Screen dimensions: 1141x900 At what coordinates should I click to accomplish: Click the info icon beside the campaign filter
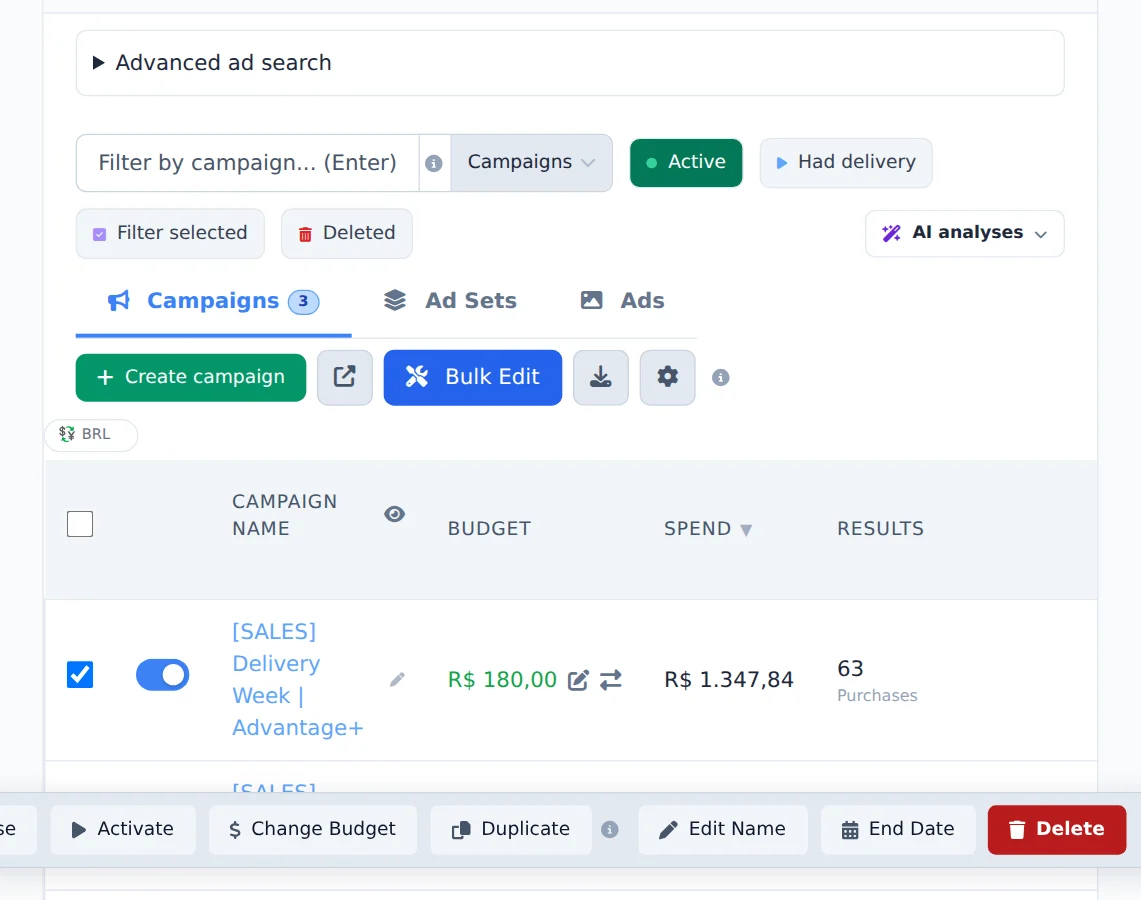434,163
